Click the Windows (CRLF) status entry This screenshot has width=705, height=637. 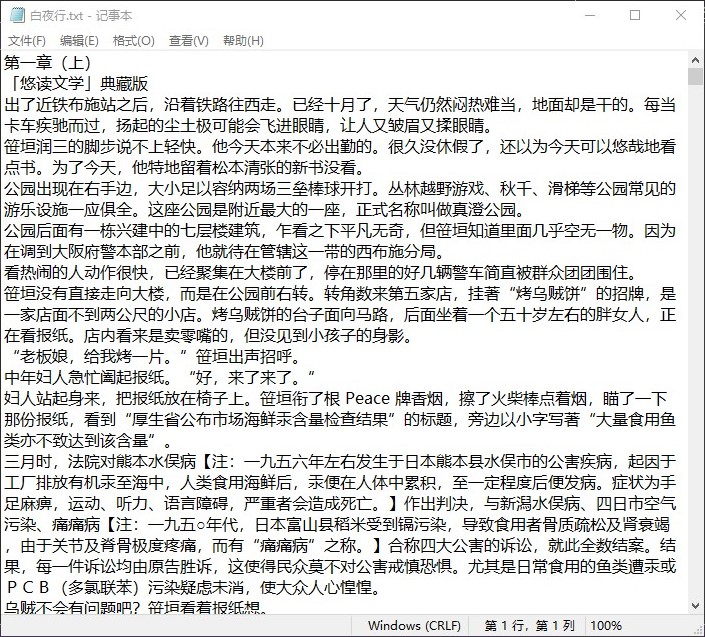click(x=414, y=625)
